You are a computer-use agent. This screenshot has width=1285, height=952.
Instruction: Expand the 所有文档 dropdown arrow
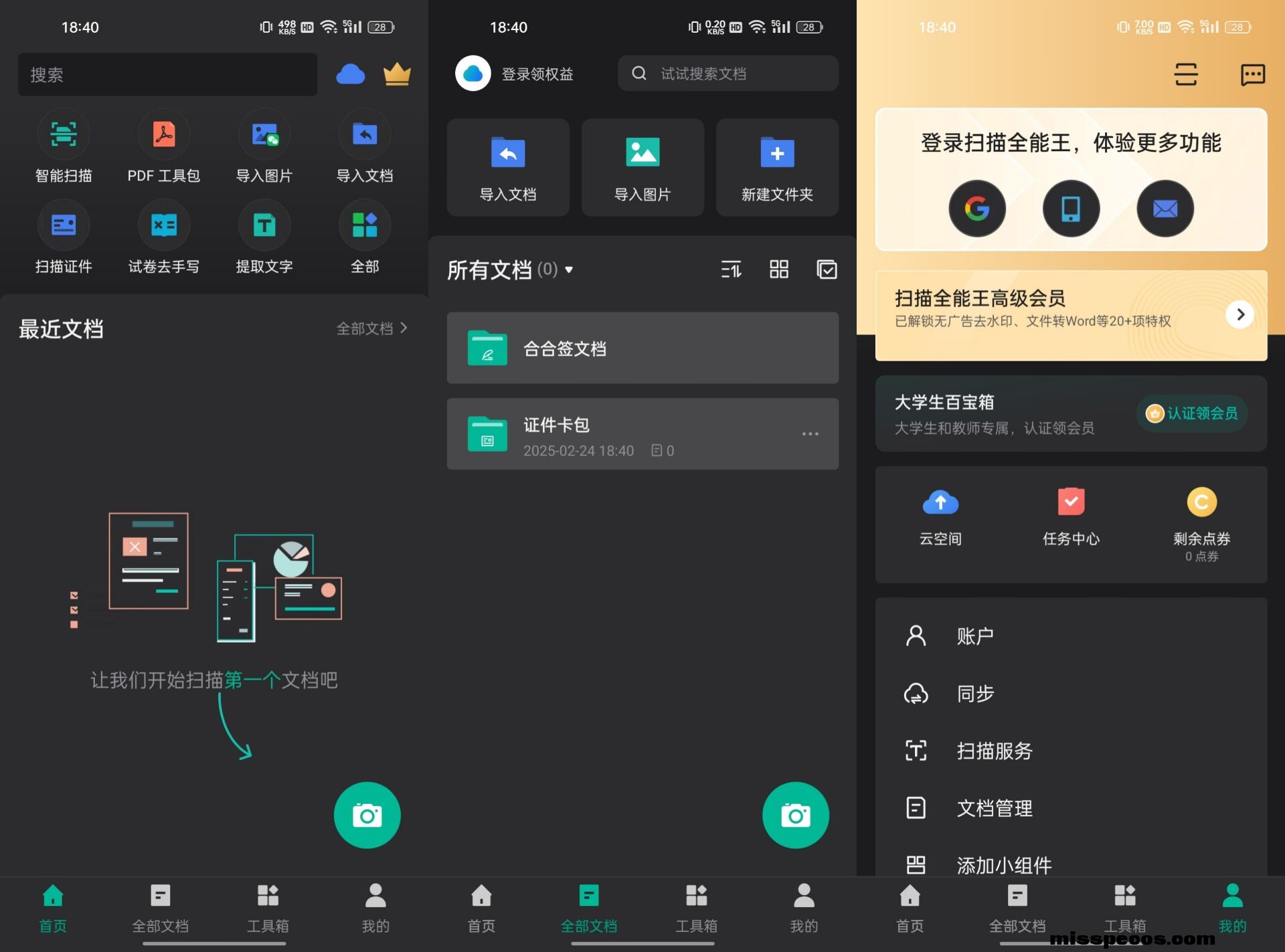tap(569, 270)
